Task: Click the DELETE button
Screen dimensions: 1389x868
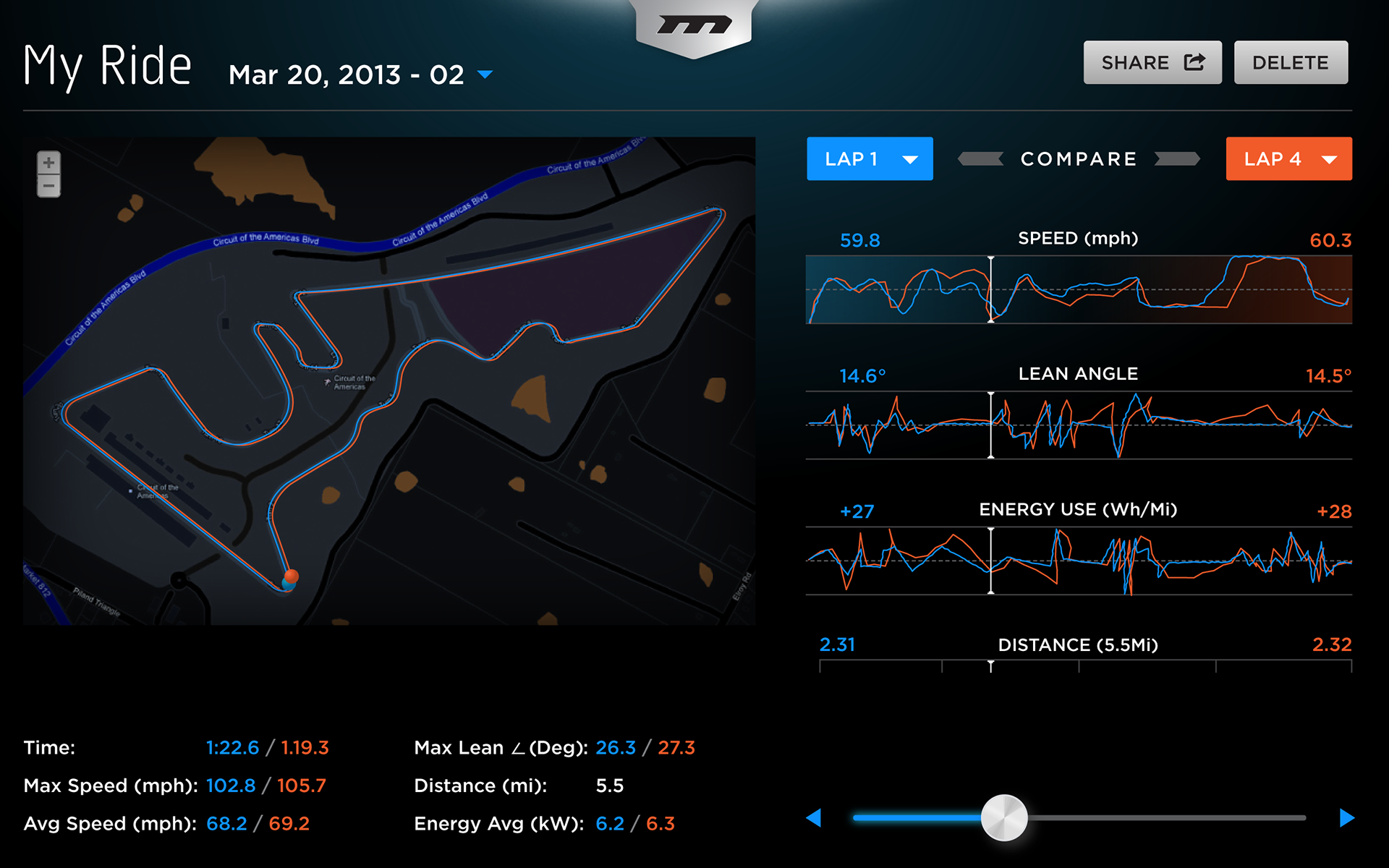Action: pyautogui.click(x=1291, y=62)
